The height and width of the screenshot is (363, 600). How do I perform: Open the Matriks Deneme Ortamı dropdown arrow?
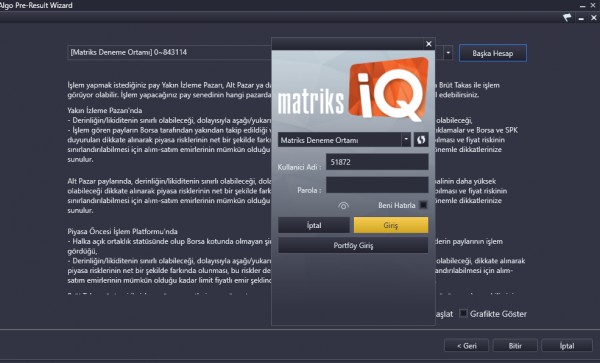(406, 140)
